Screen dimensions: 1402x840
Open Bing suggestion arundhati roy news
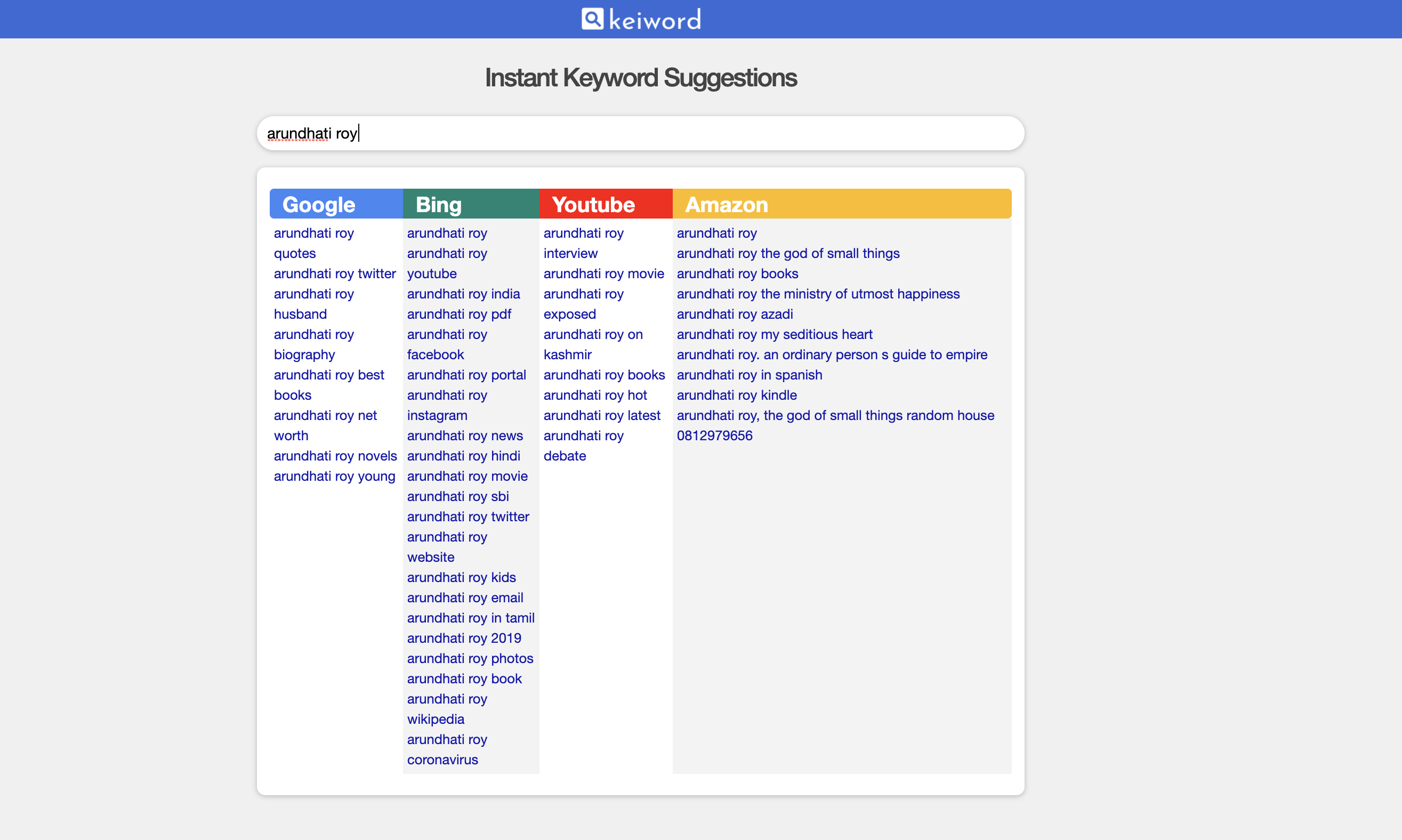[x=465, y=436]
